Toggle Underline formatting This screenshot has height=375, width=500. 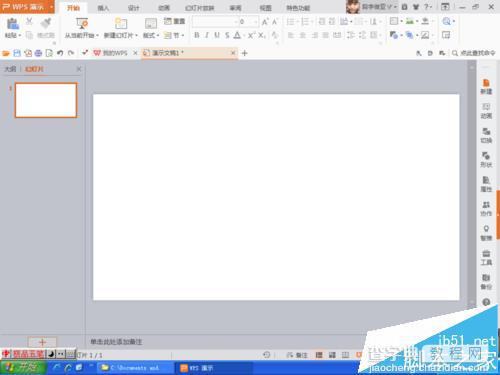[x=217, y=35]
